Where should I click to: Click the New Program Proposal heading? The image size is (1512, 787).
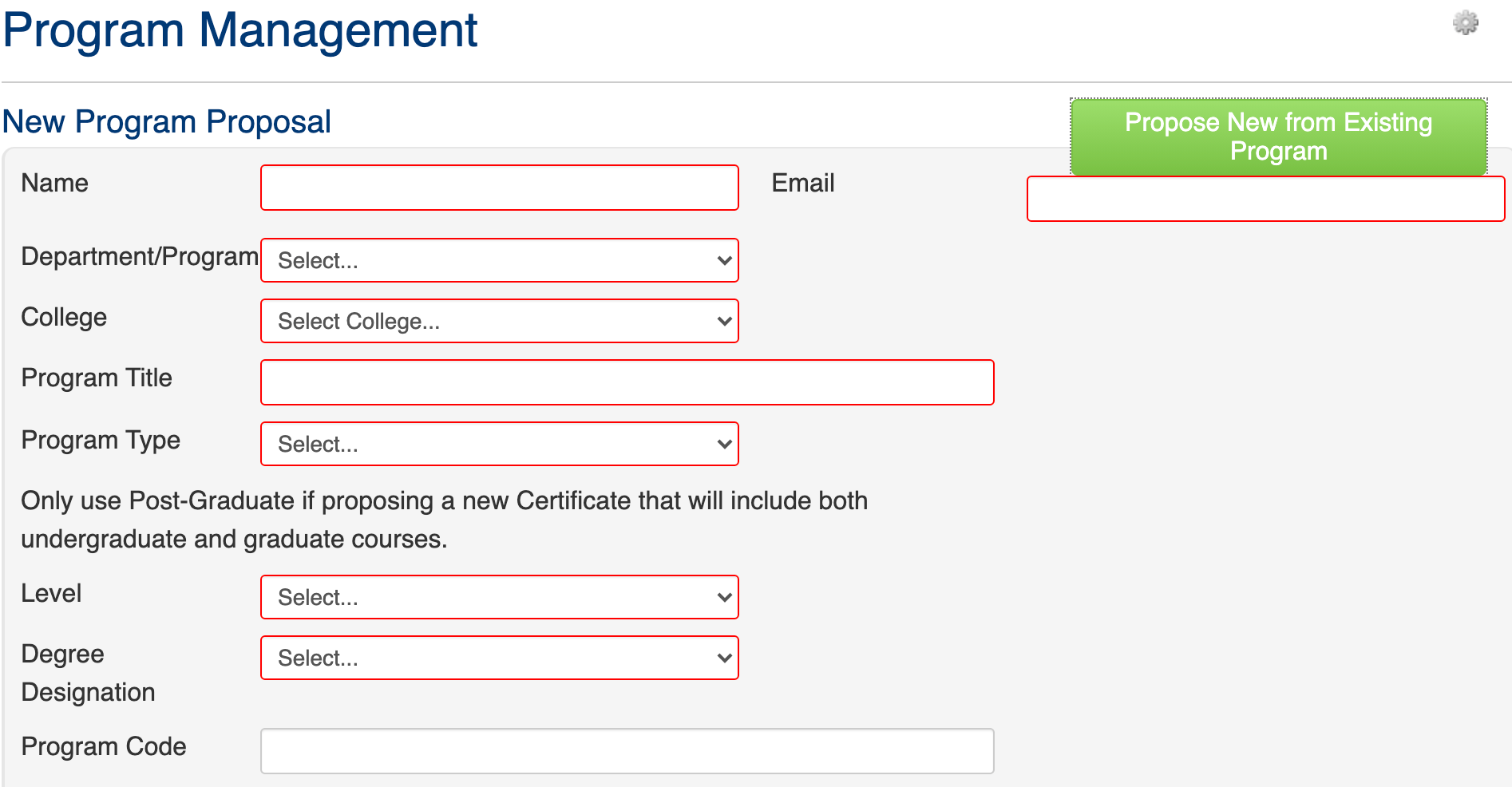166,122
